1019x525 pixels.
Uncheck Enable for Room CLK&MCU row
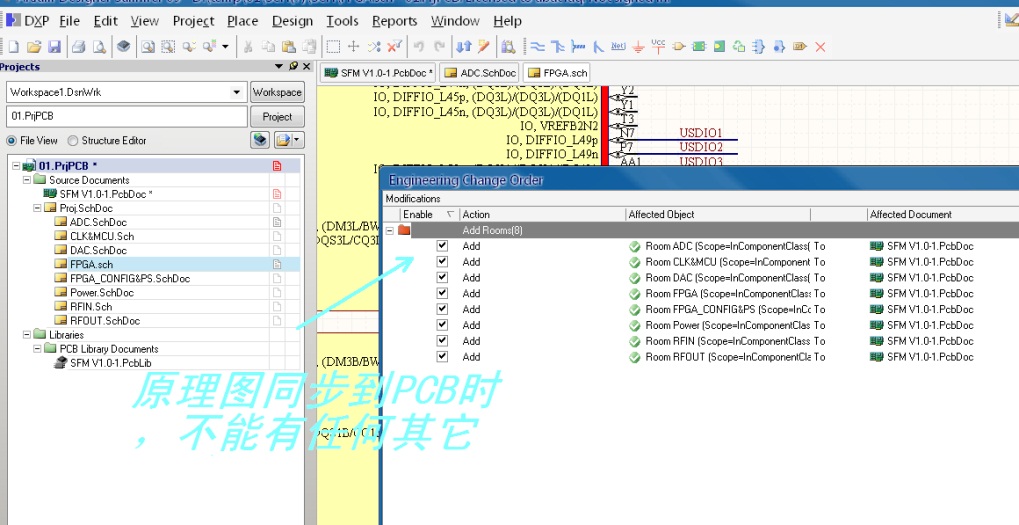(443, 261)
